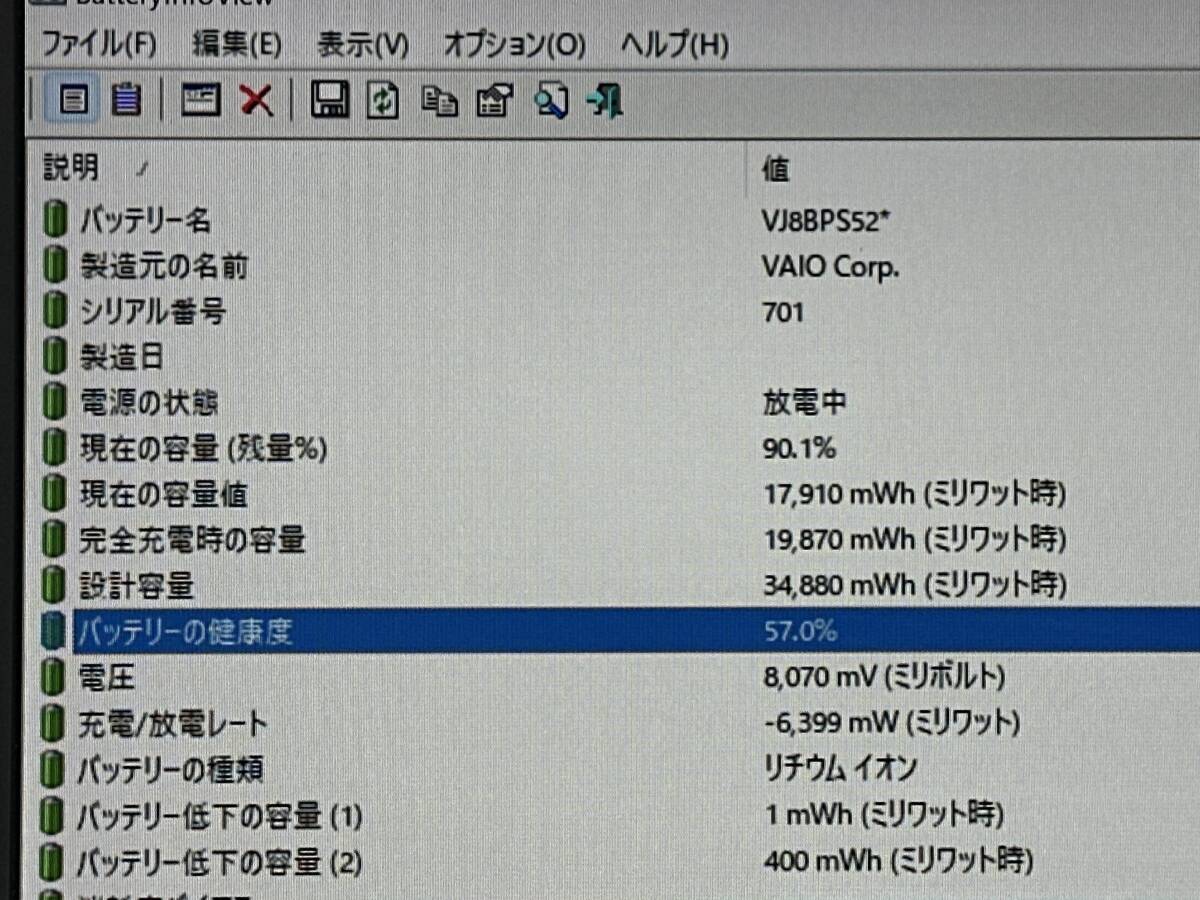Click the exit door toolbar icon
Viewport: 1200px width, 900px height.
click(605, 100)
